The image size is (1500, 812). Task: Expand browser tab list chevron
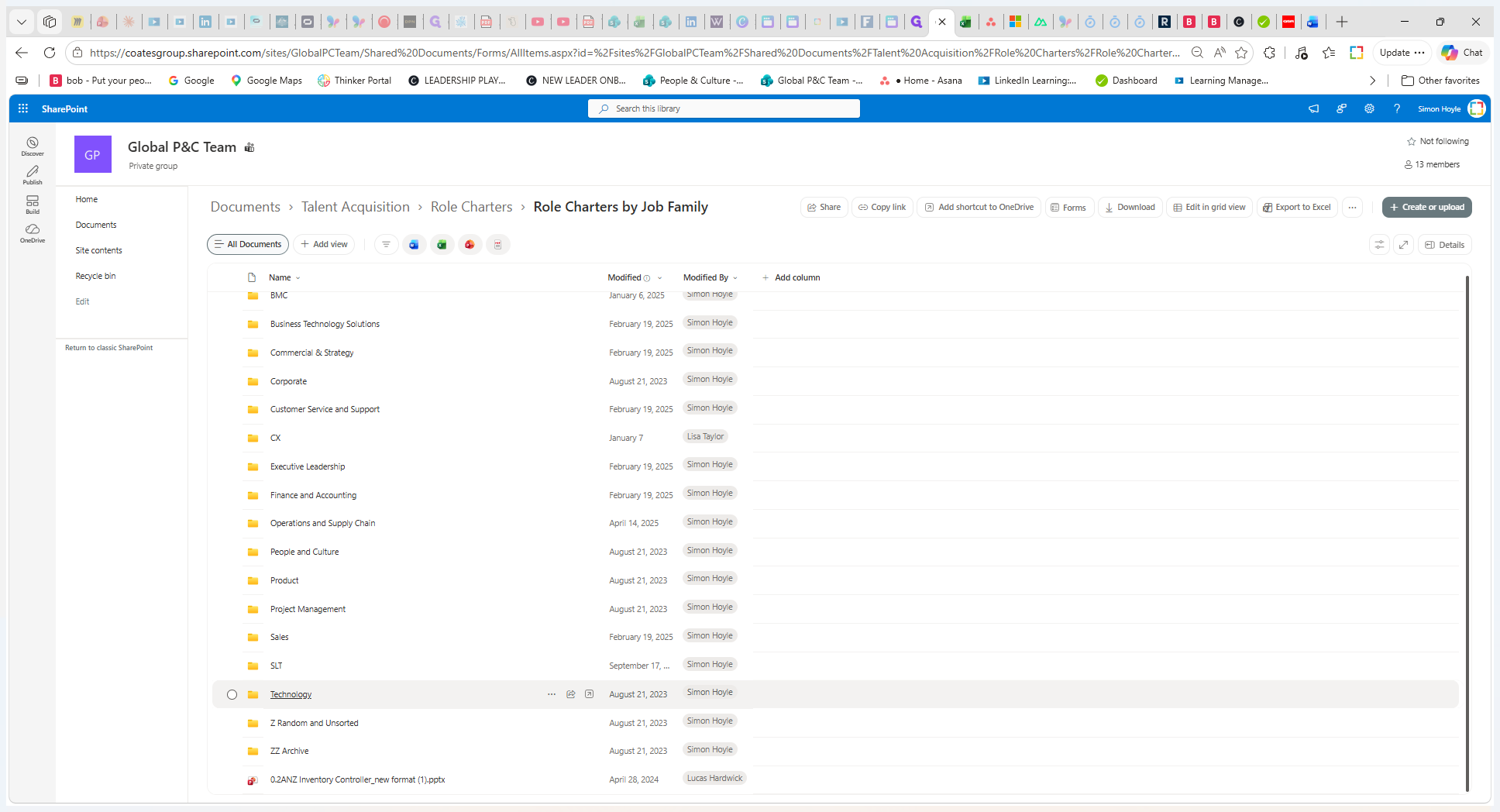point(22,22)
